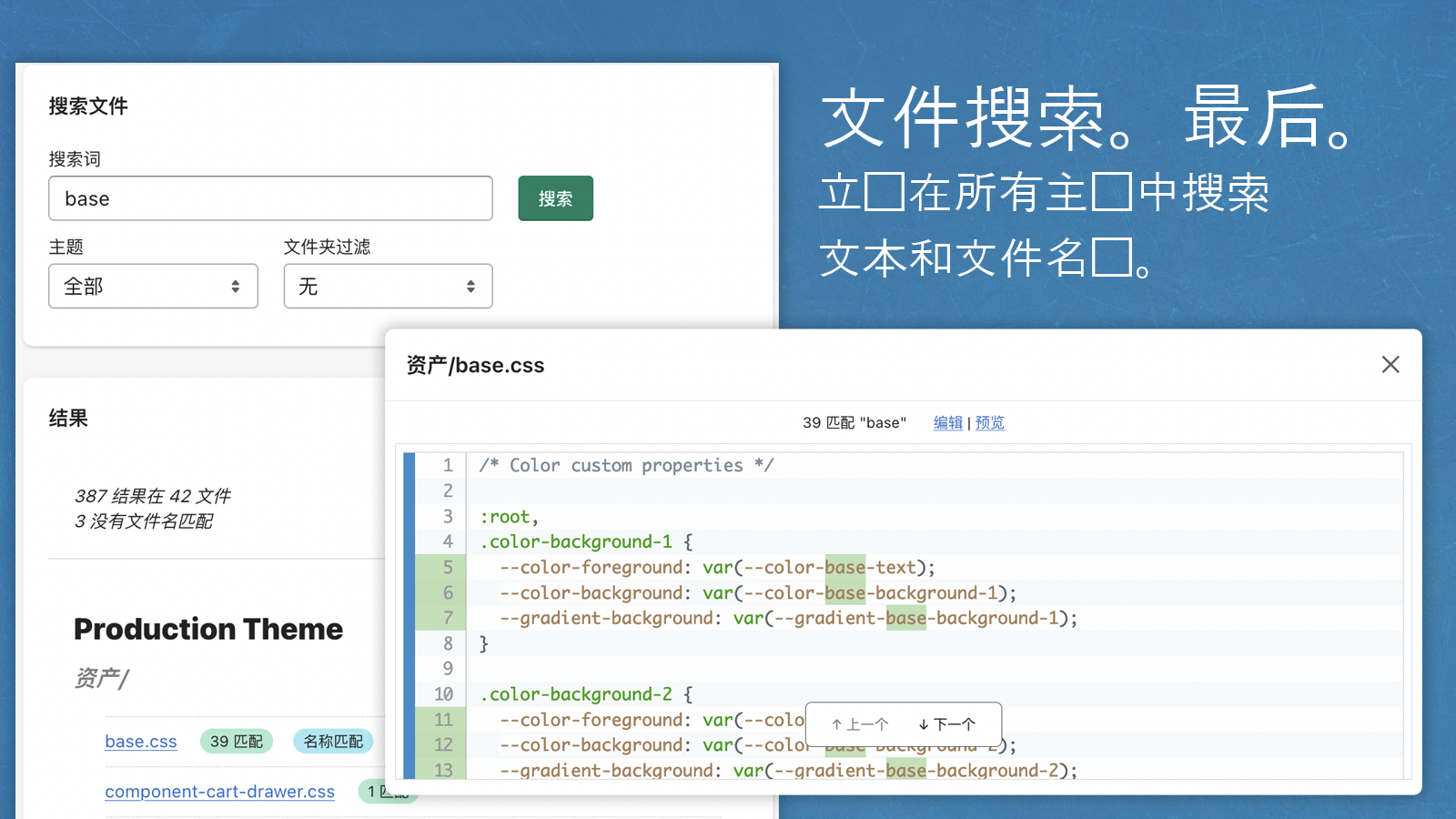This screenshot has height=819, width=1456.
Task: Click the Production Theme heading
Action: (x=208, y=629)
